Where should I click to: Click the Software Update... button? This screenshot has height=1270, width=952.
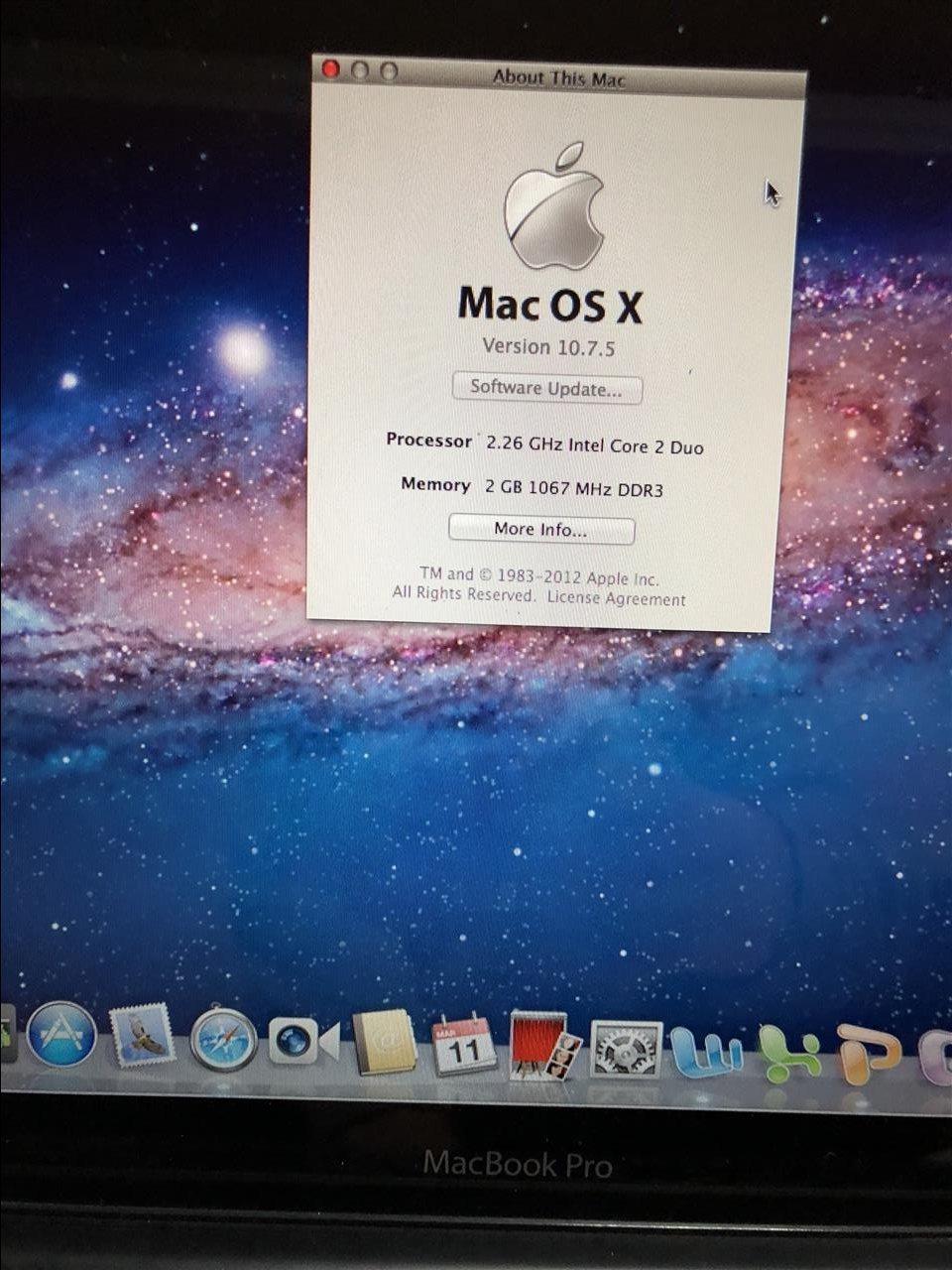tap(546, 388)
